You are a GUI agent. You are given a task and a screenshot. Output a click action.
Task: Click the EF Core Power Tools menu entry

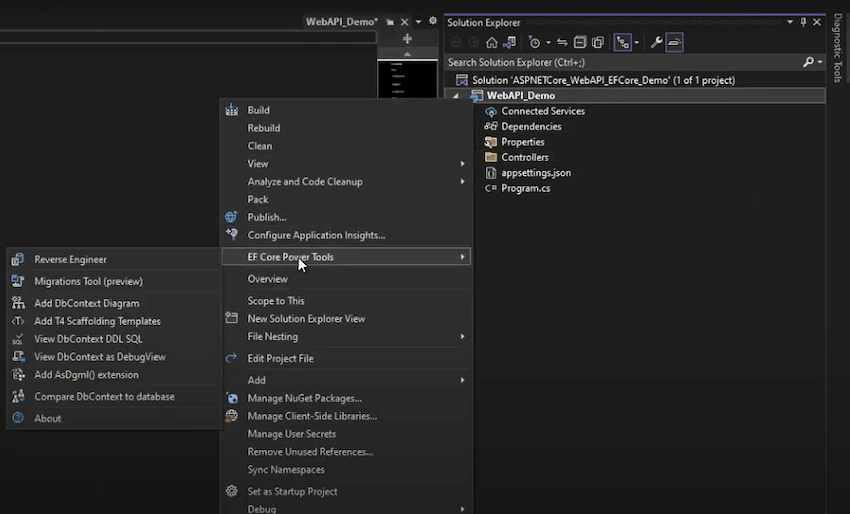[346, 257]
